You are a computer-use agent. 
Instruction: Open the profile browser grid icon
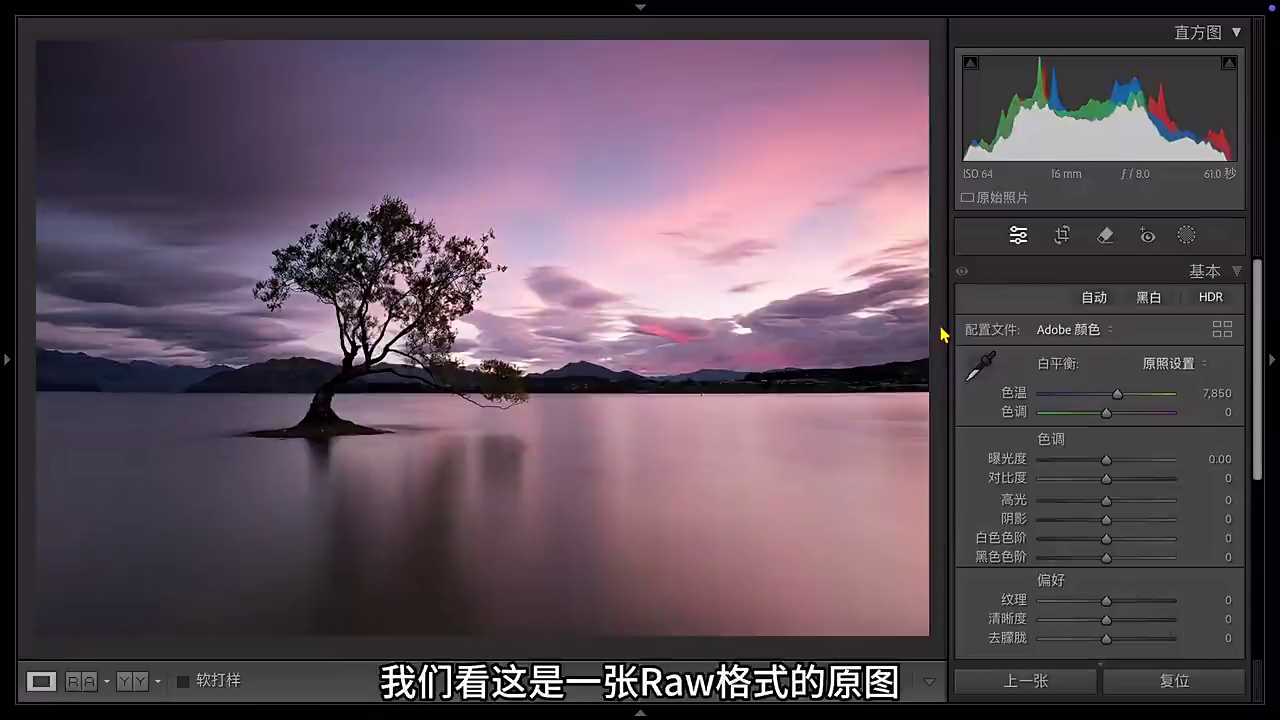click(x=1222, y=329)
